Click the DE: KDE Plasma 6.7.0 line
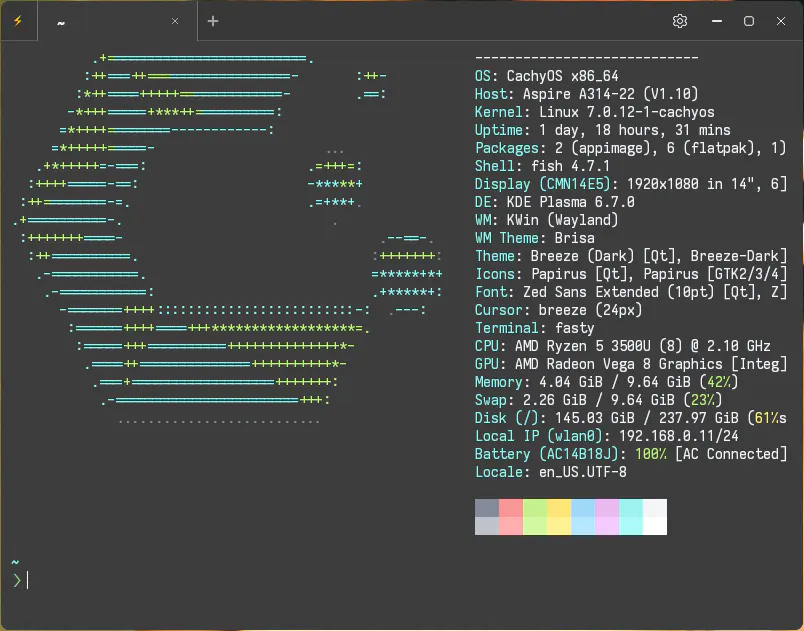The height and width of the screenshot is (631, 804). click(x=555, y=202)
